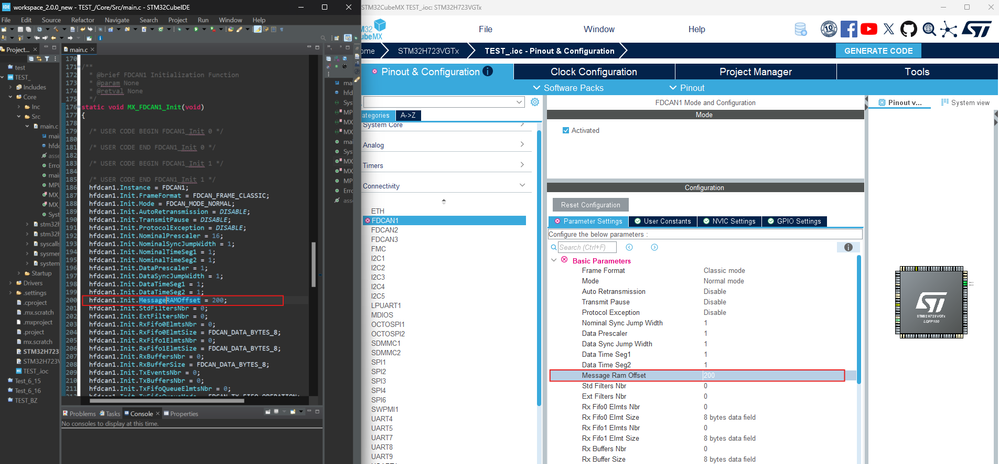Open the User Constants tab
Screen dimensions: 999x464
(x=661, y=221)
